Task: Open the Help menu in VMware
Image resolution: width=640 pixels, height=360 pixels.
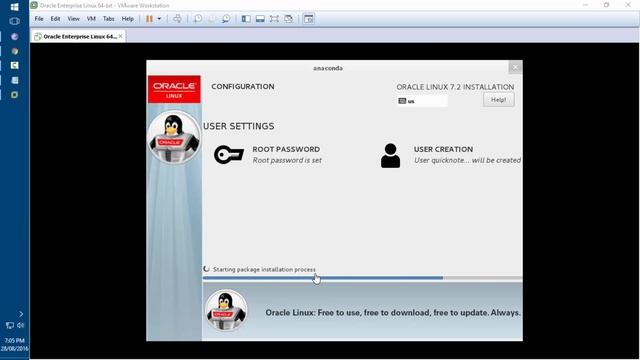Action: [x=127, y=19]
